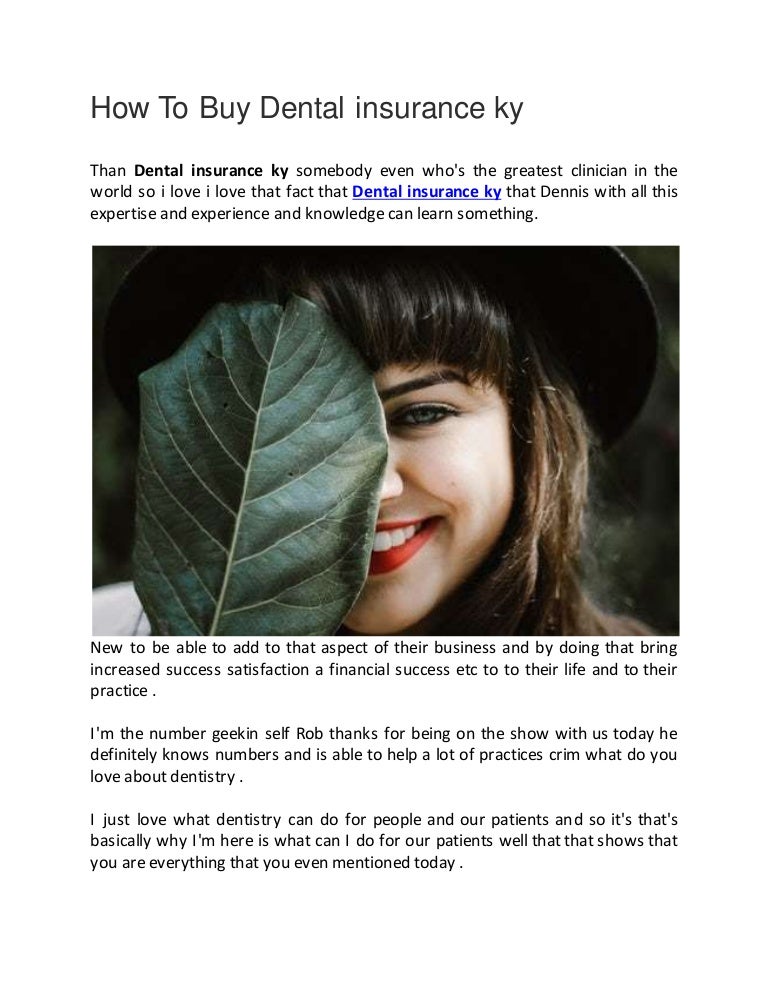Image resolution: width=768 pixels, height=994 pixels.
Task: Click the woman's red lips in the photo
Action: (405, 542)
